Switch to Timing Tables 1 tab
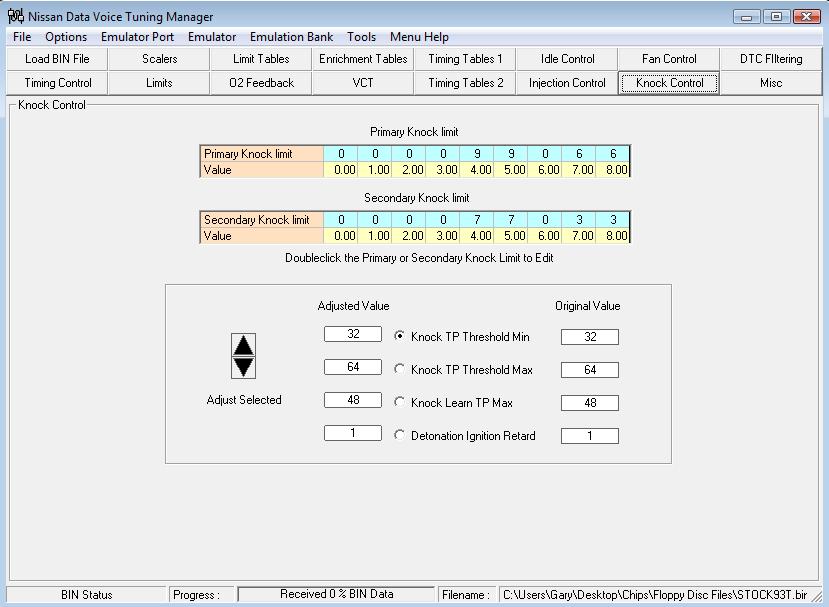Image resolution: width=829 pixels, height=607 pixels. coord(465,59)
